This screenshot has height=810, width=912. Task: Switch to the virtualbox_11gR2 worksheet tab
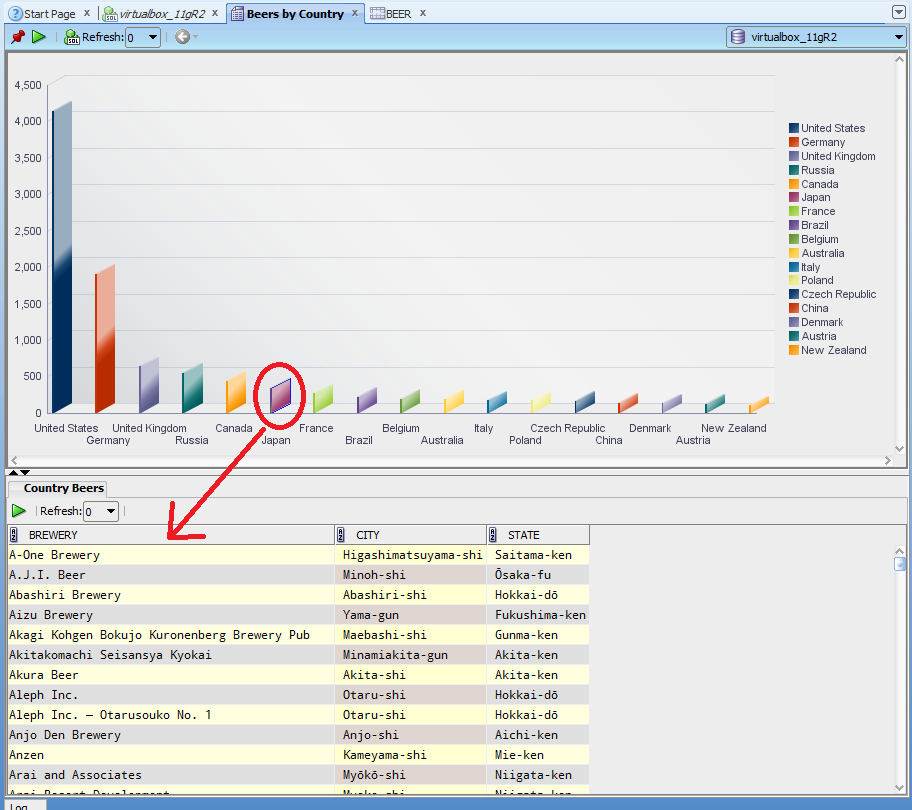click(x=162, y=13)
